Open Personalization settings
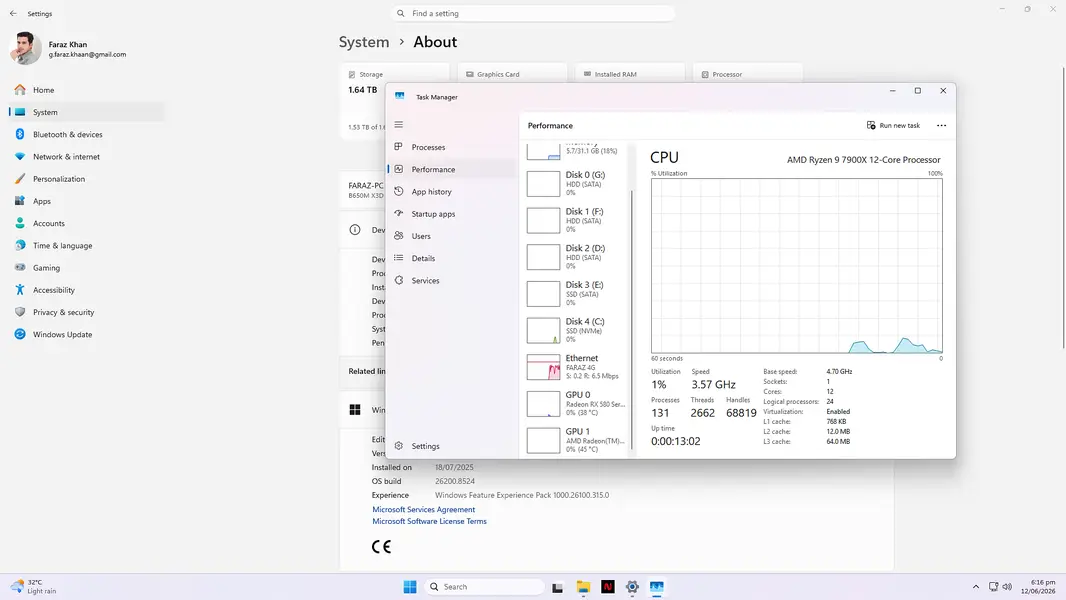The image size is (1066, 600). click(x=86, y=179)
